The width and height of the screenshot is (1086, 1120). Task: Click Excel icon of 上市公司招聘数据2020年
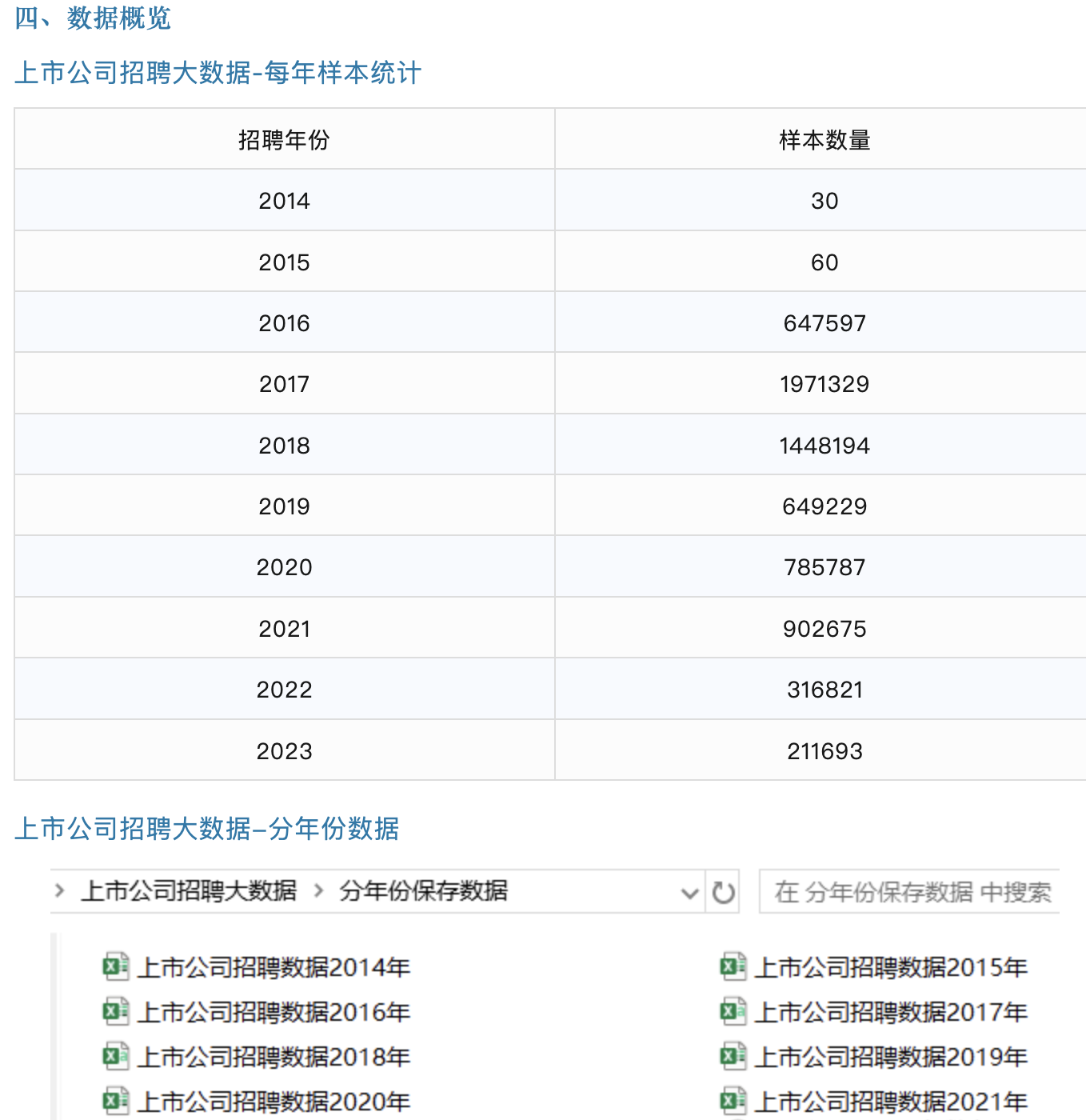coord(116,1101)
